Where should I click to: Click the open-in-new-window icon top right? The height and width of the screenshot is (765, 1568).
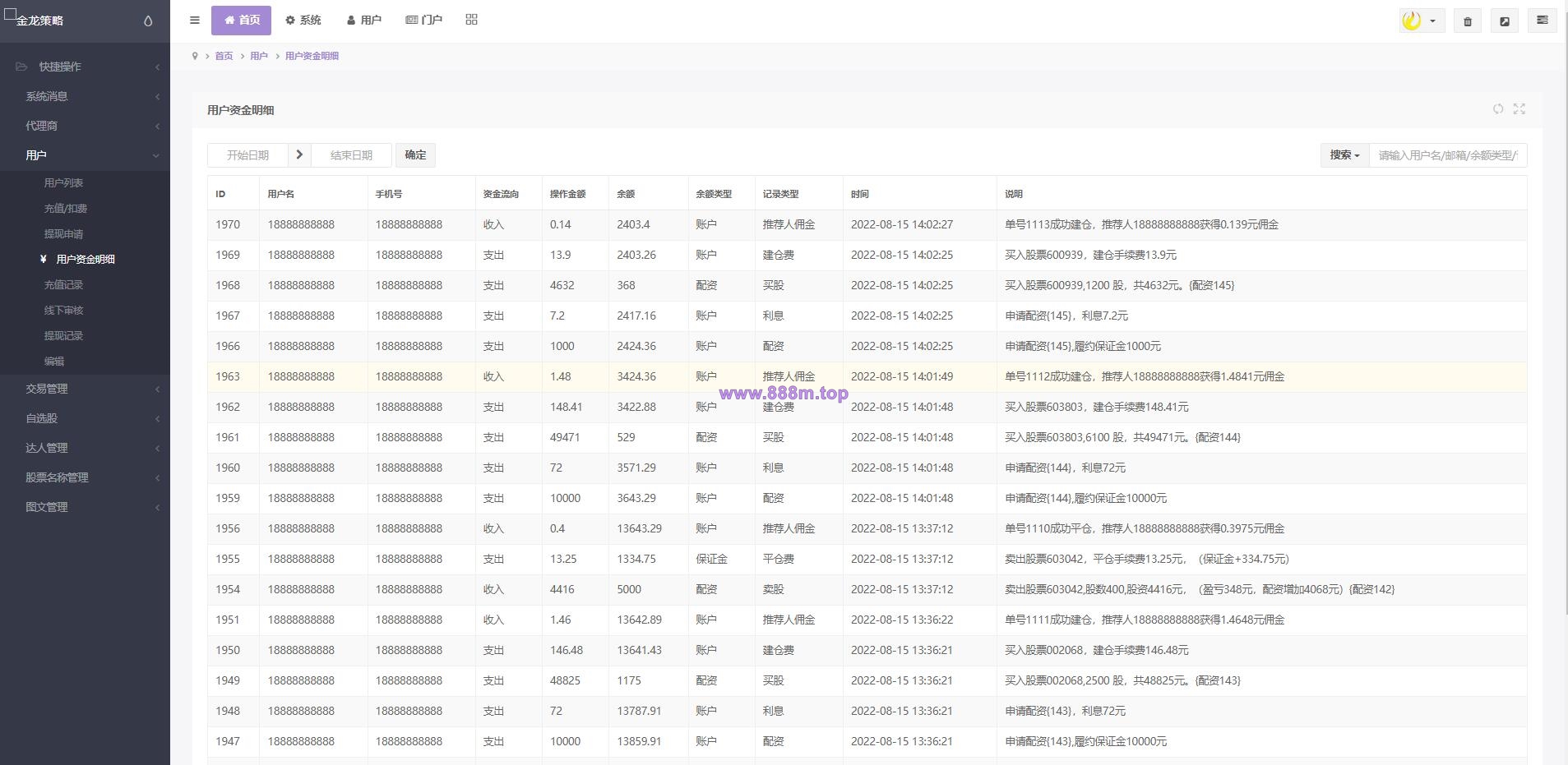(1505, 21)
